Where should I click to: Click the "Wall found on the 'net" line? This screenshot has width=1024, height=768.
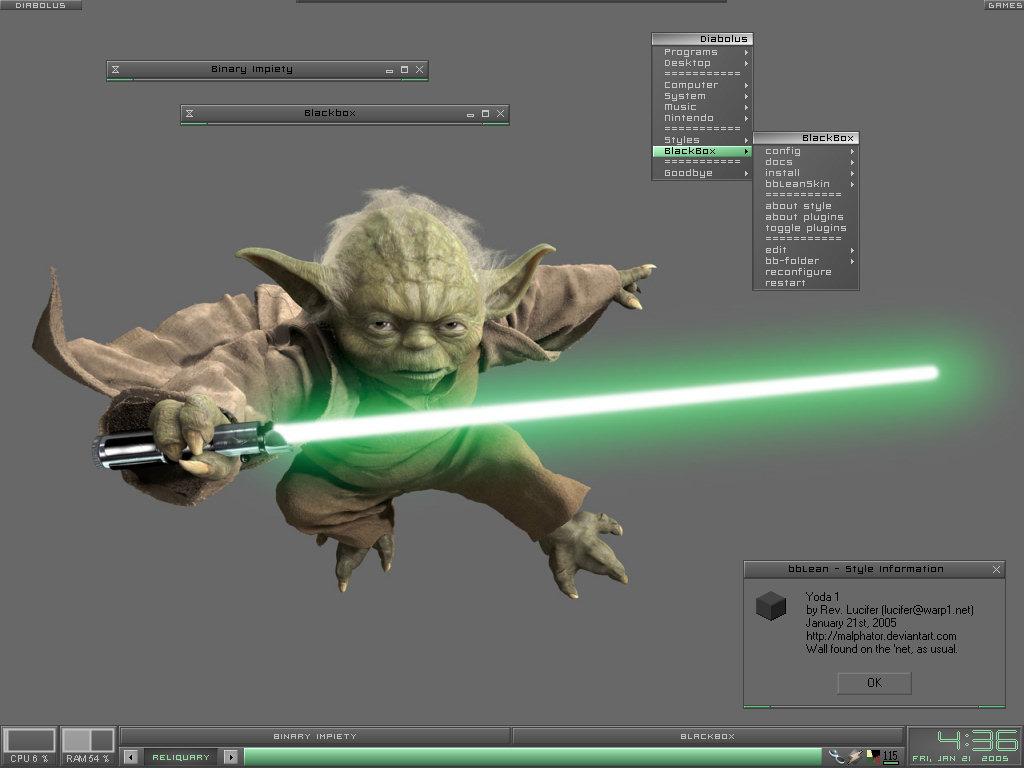(x=882, y=649)
